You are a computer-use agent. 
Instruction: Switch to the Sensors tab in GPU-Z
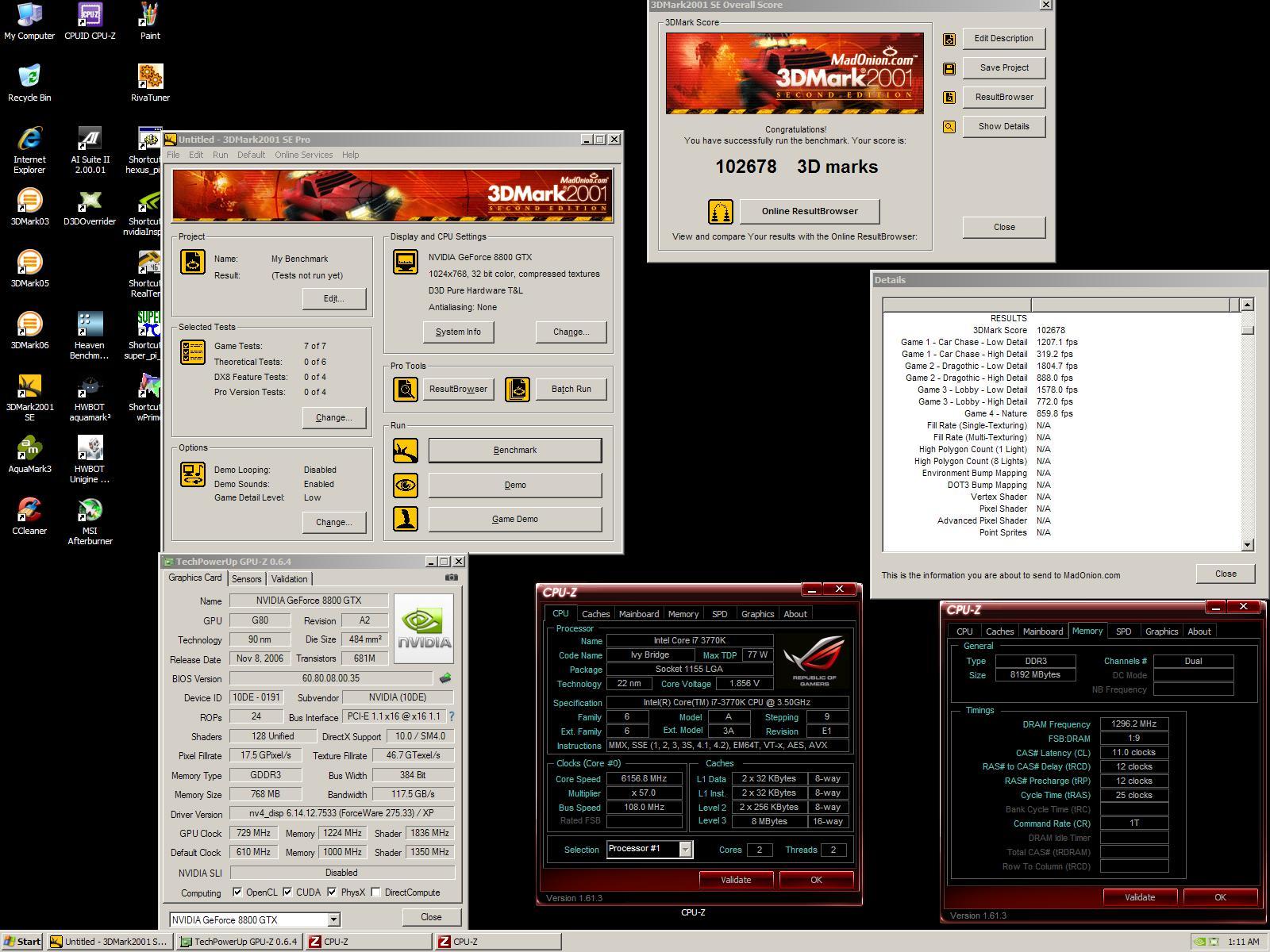(x=246, y=579)
